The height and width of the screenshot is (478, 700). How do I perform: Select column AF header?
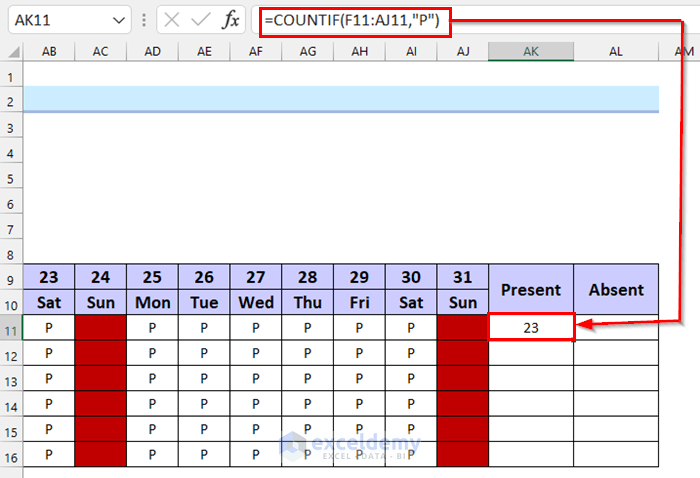256,52
